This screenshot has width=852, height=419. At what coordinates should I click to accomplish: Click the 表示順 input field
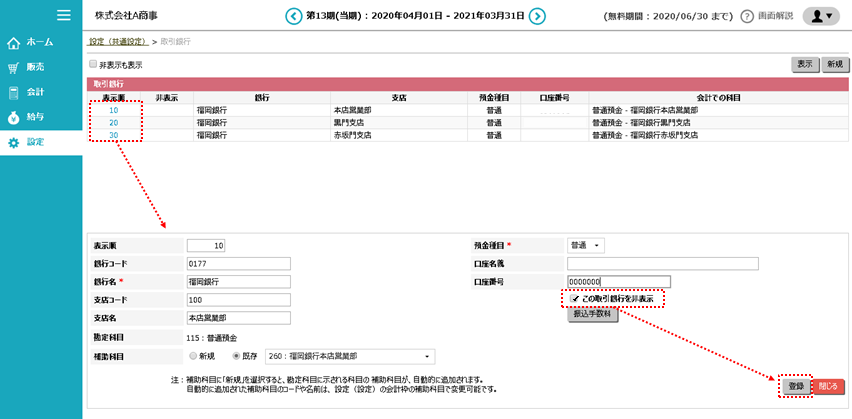coord(206,246)
